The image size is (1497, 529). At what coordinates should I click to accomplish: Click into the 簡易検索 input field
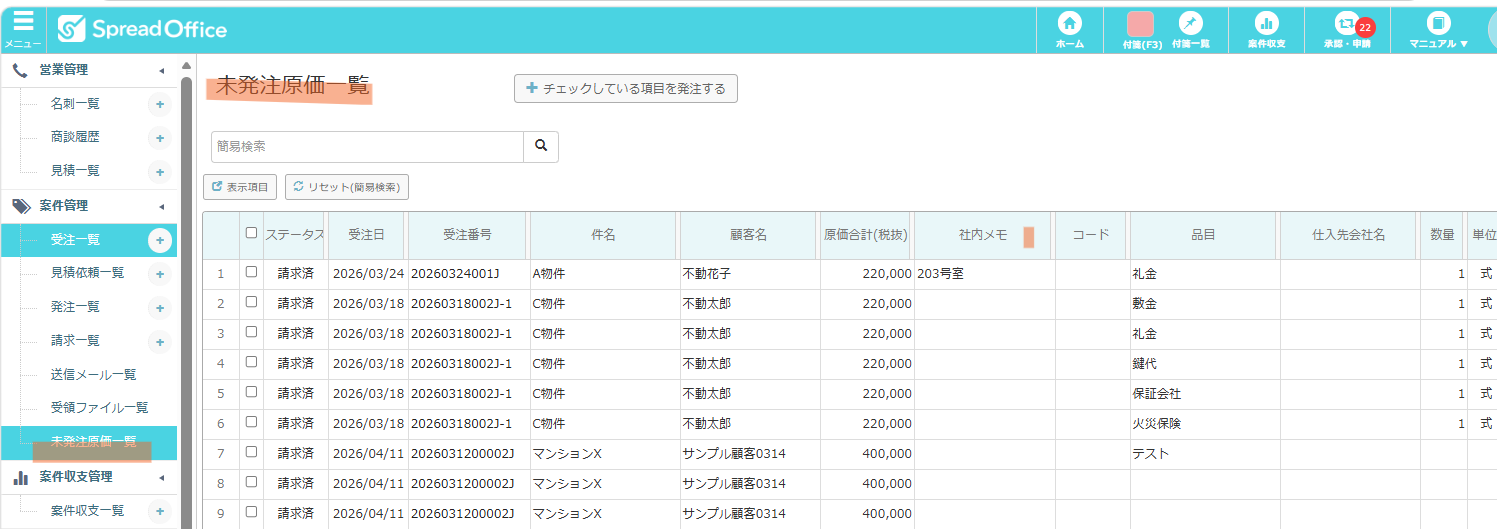point(367,146)
